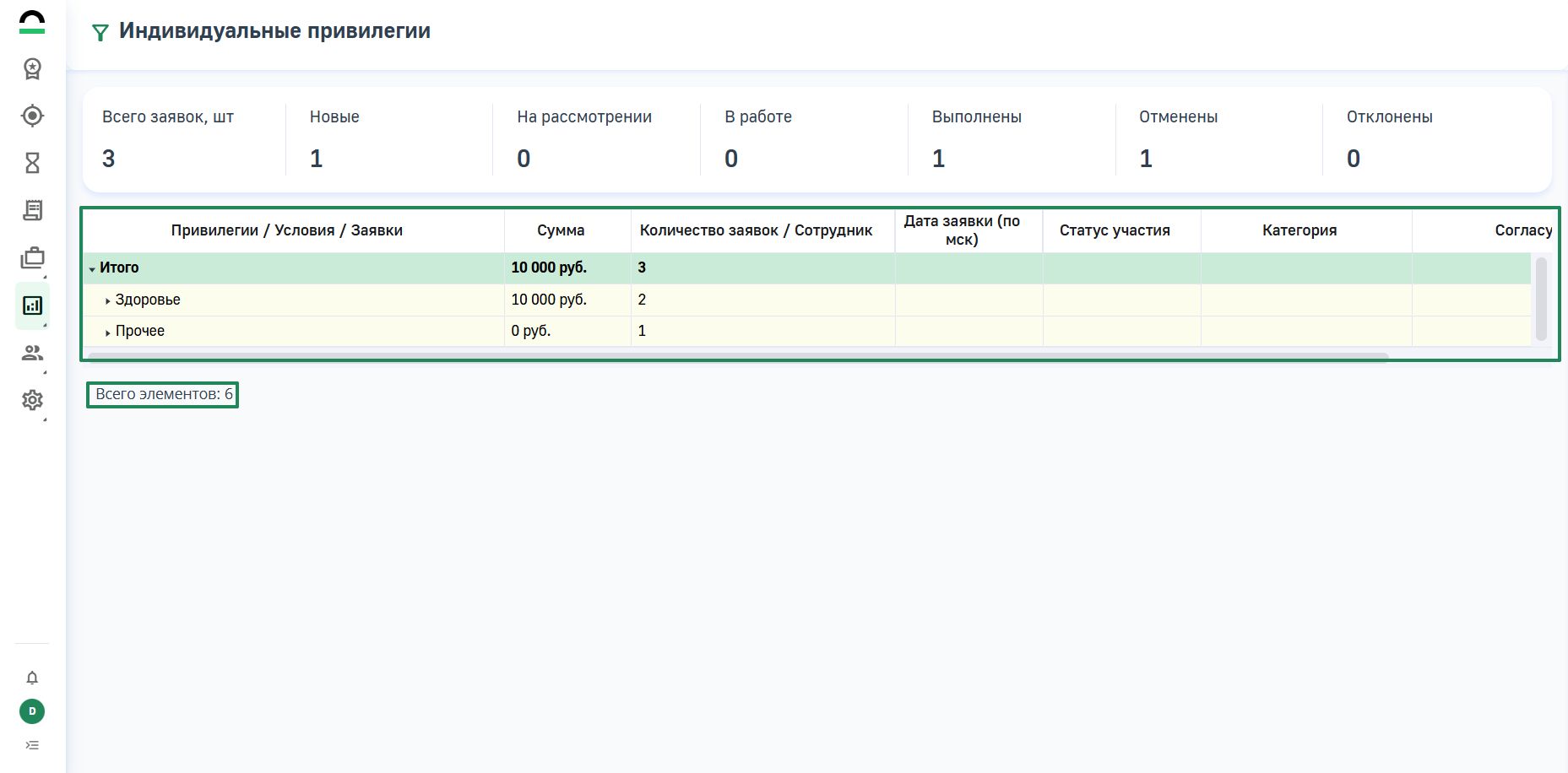Viewport: 1568px width, 773px height.
Task: Click the Категория column header
Action: tap(1299, 230)
